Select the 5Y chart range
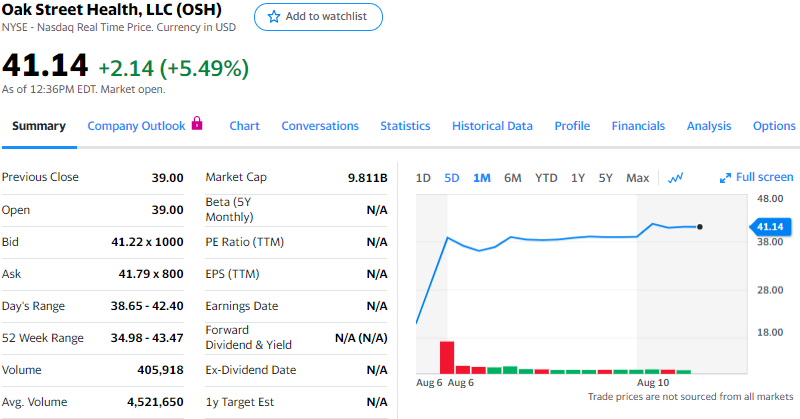Viewport: 800px width, 419px height. (605, 178)
